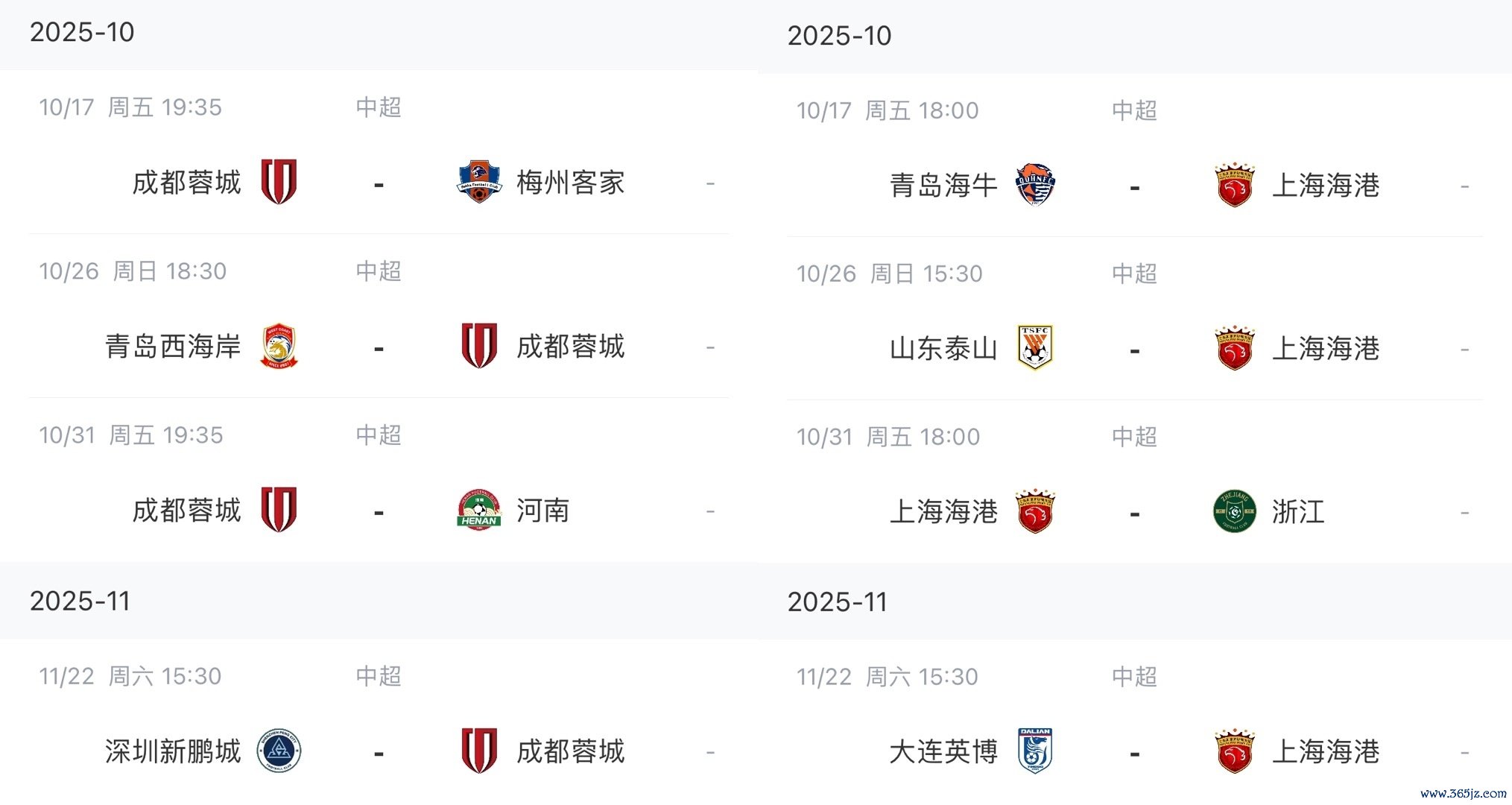Open the Shandong Taishan (山东泰山) TSFC crest
1512x805 pixels.
pyautogui.click(x=1036, y=348)
